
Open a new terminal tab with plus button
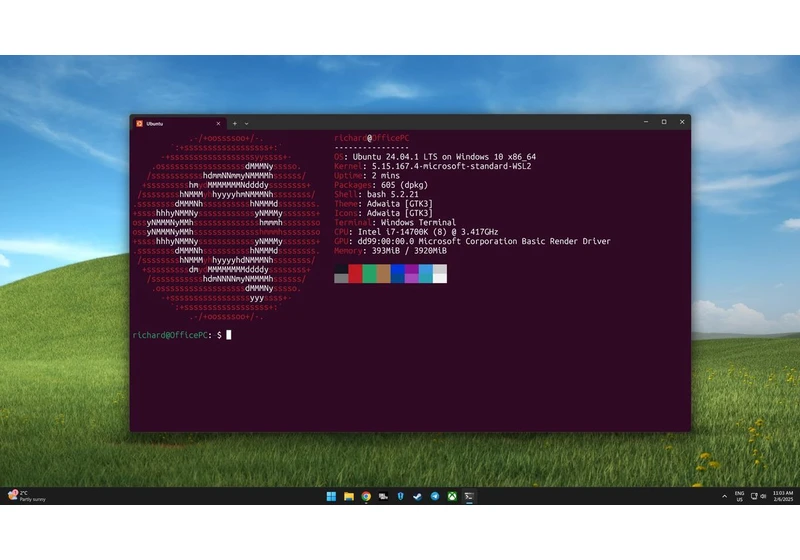(x=235, y=123)
